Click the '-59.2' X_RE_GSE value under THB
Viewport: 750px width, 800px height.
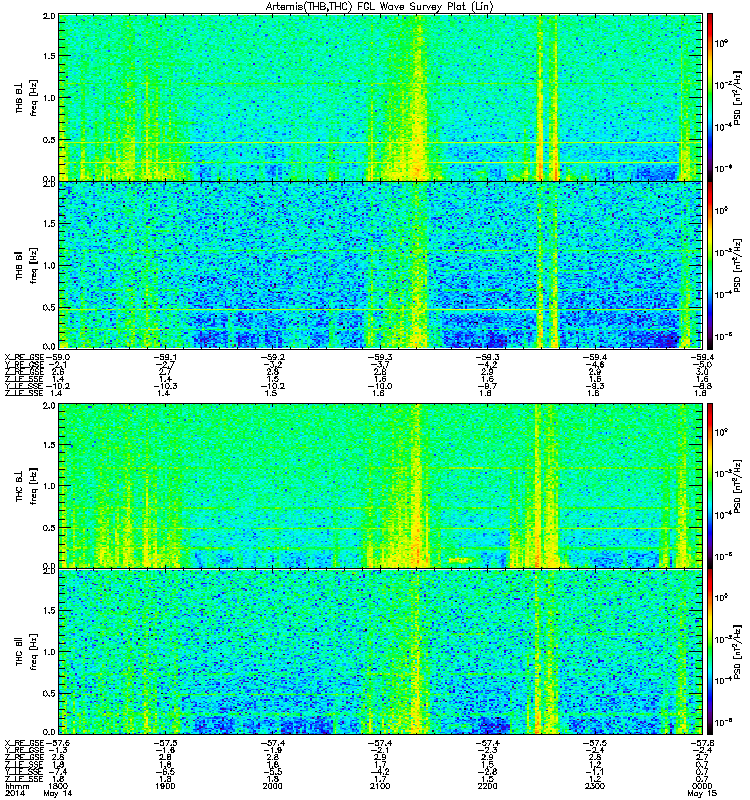(x=272, y=357)
